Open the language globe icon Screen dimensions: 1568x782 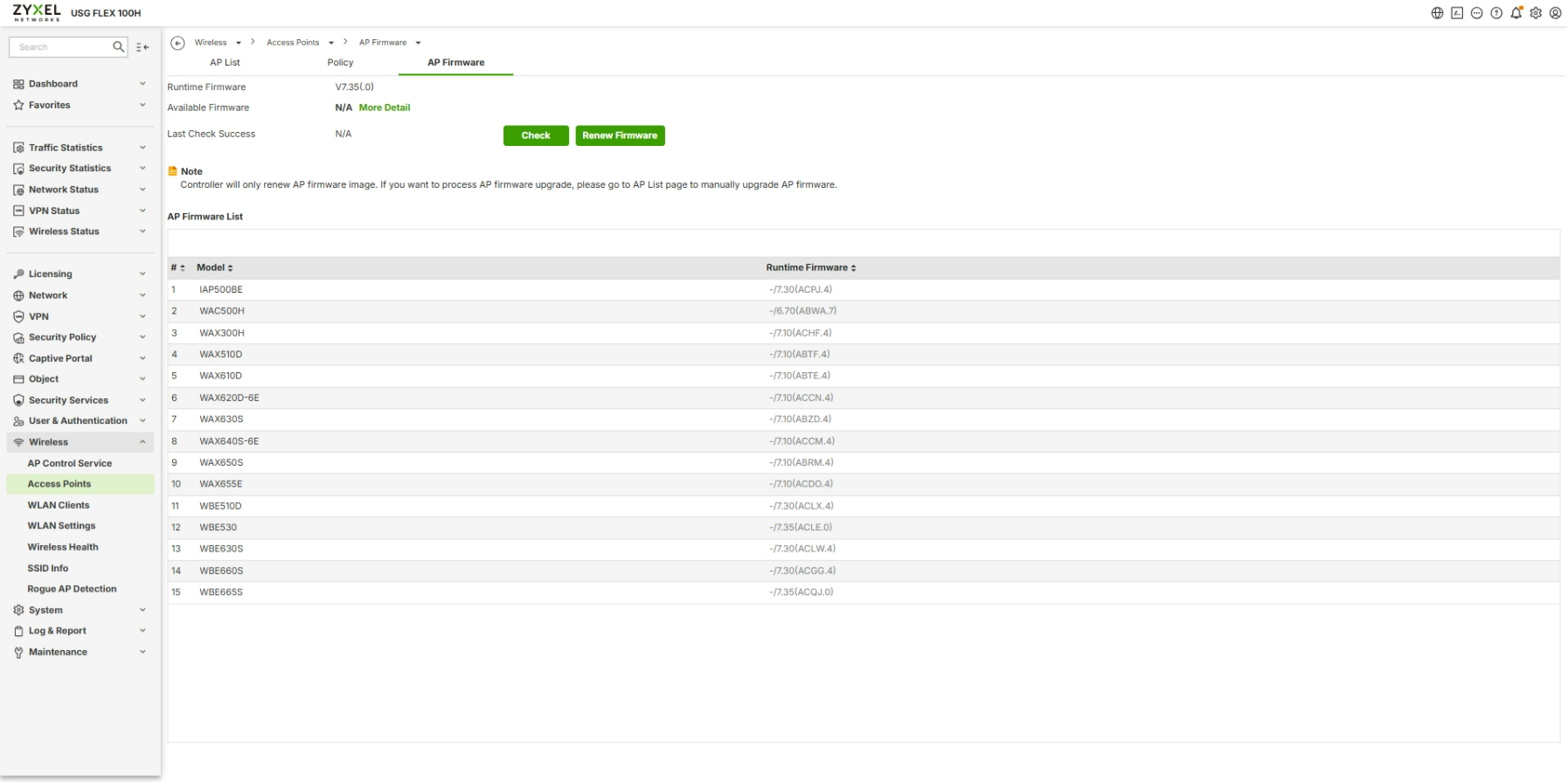1437,13
